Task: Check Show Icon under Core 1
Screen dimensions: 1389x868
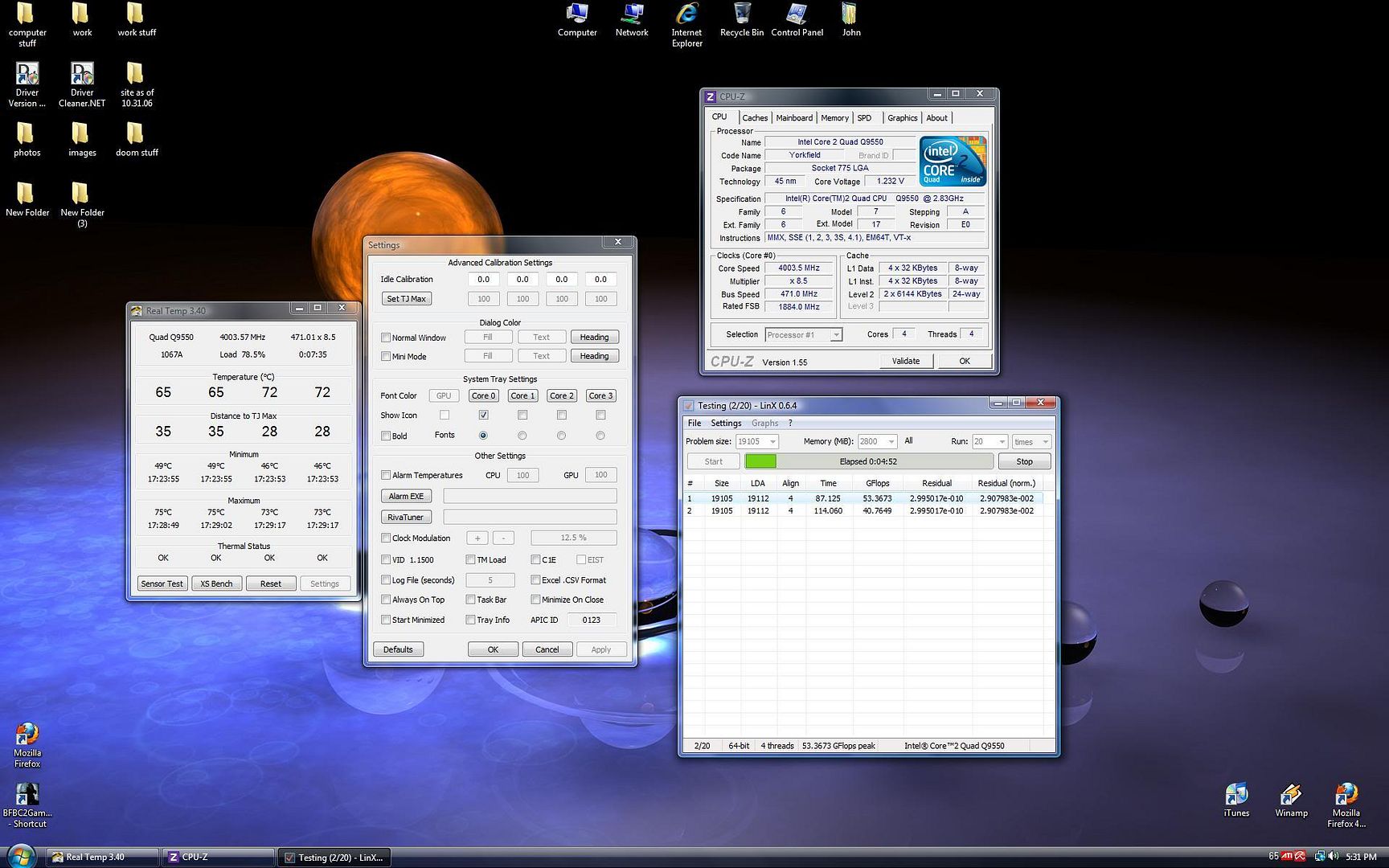Action: [522, 415]
